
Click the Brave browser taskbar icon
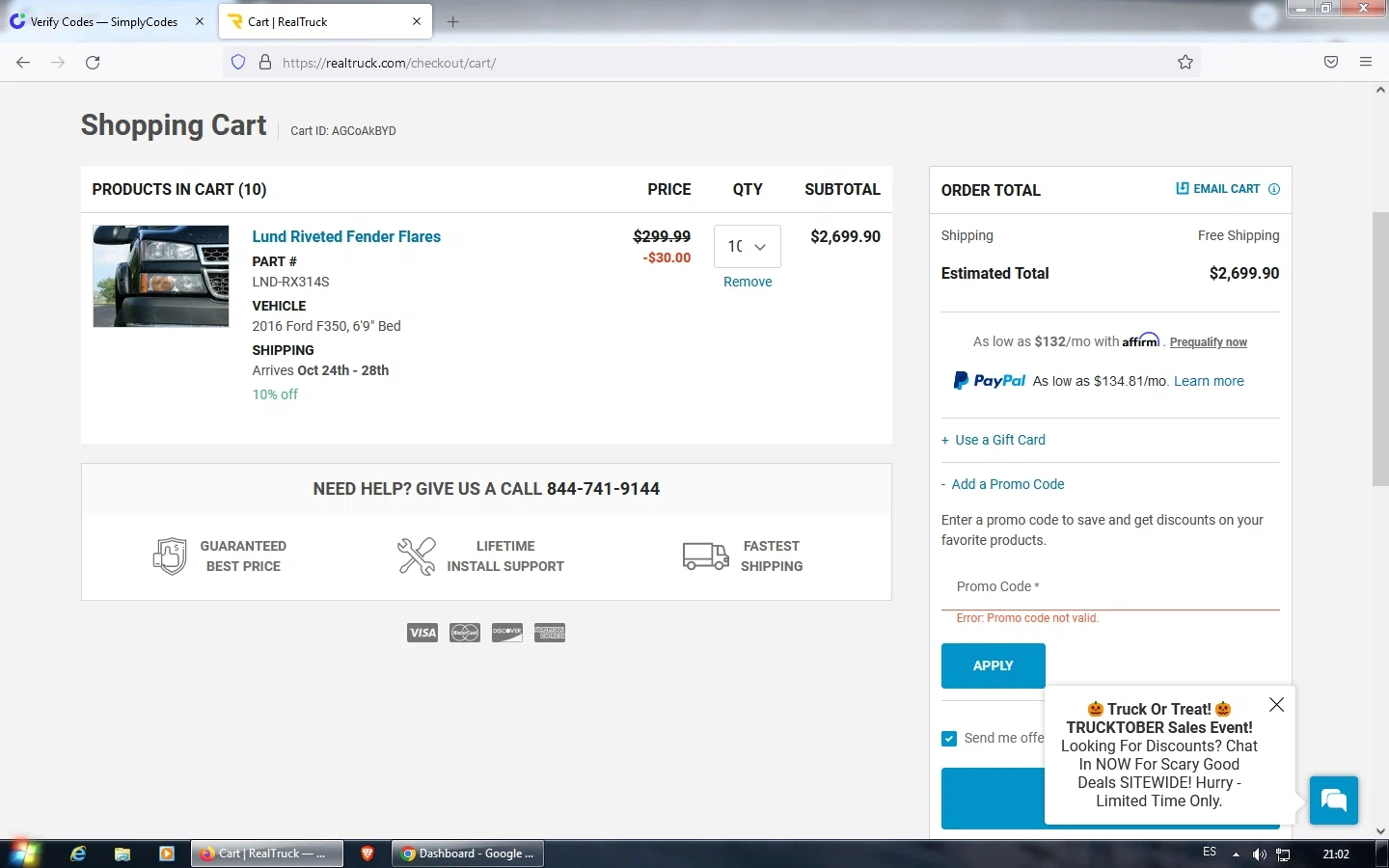[368, 854]
